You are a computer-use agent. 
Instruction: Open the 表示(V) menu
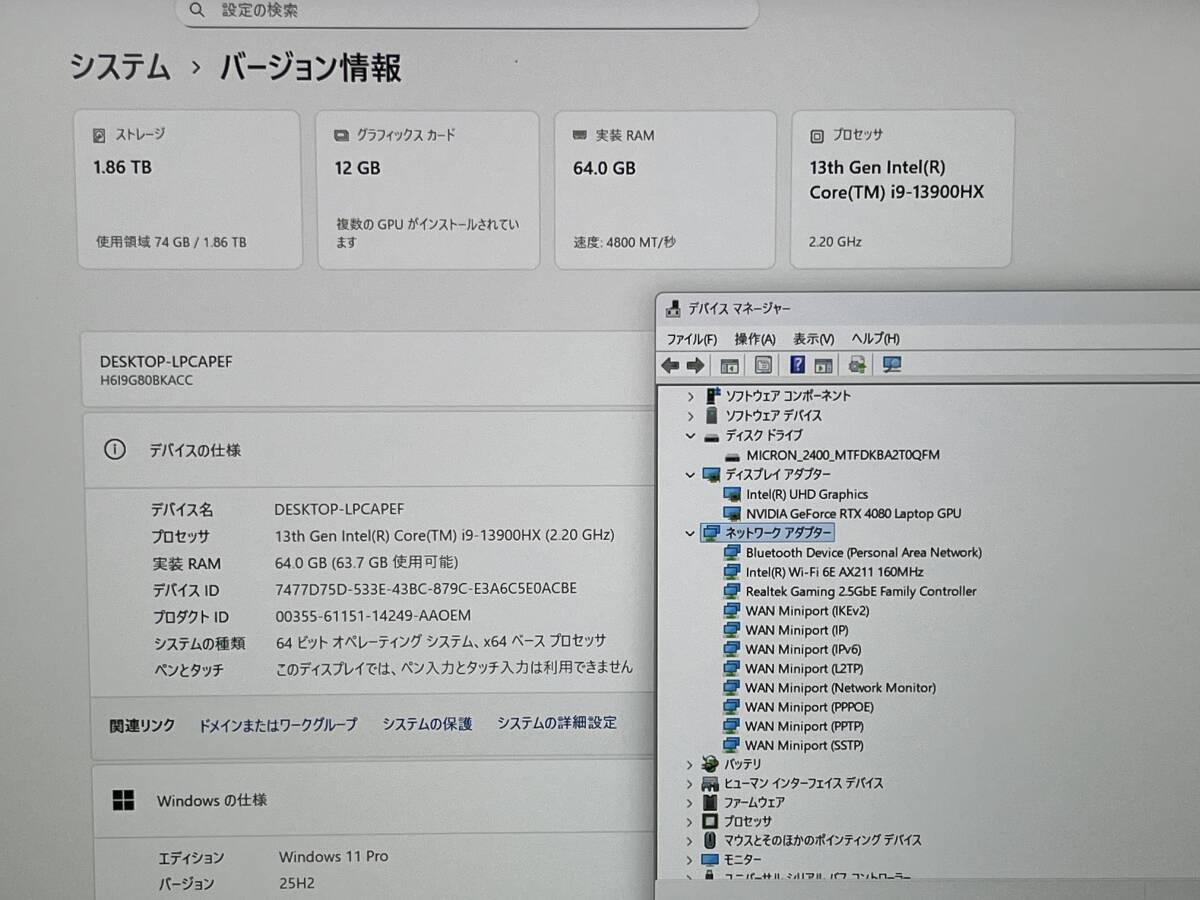click(814, 339)
